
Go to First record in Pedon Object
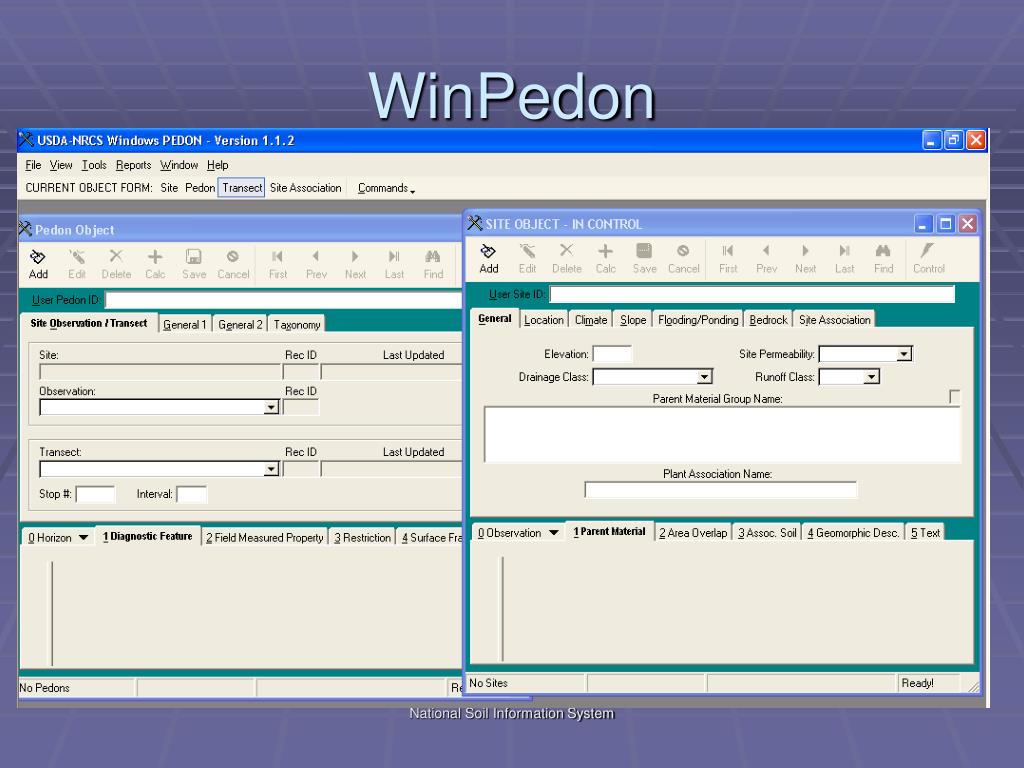pos(278,257)
